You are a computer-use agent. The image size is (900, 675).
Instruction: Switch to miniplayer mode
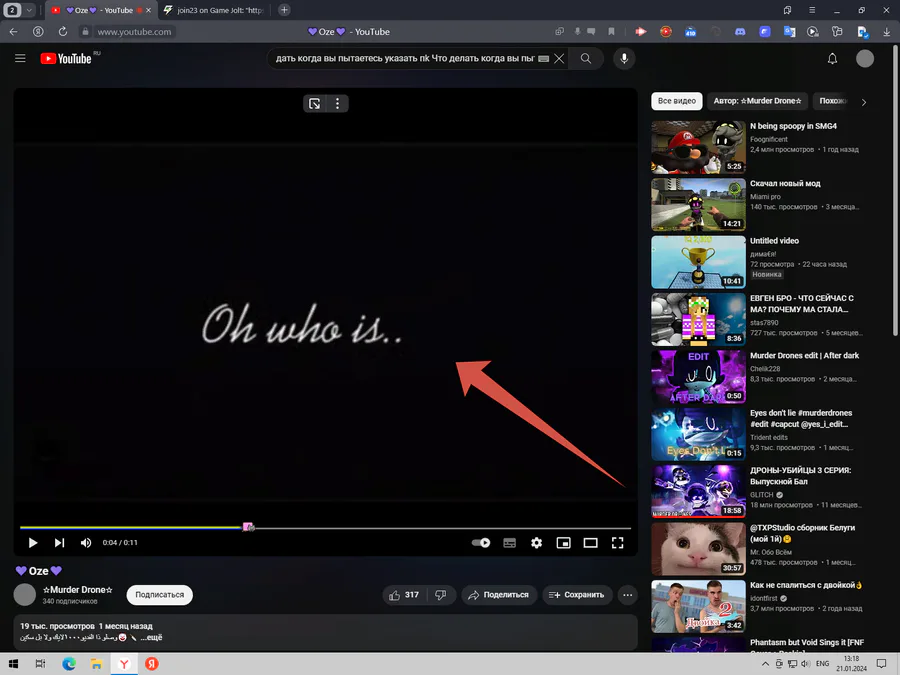(x=563, y=542)
